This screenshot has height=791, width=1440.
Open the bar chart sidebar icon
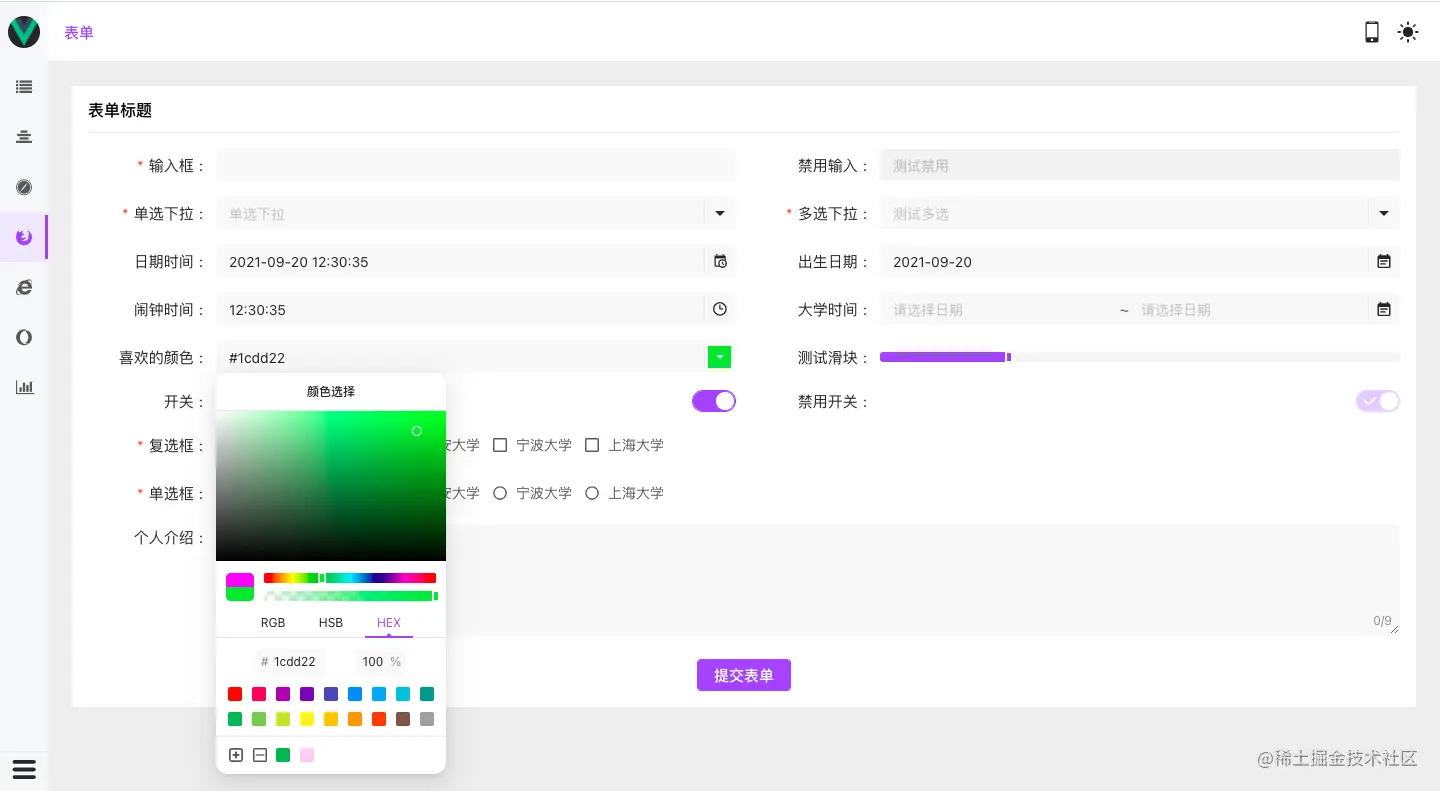(x=23, y=387)
